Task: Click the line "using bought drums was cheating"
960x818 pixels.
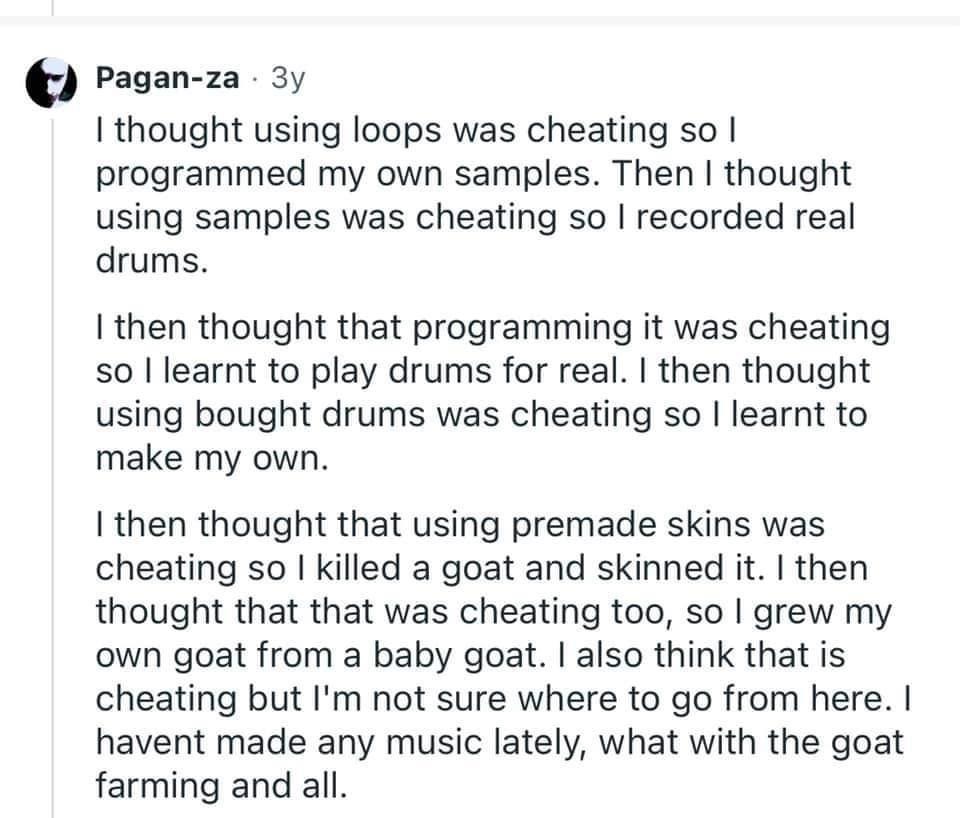Action: (481, 414)
